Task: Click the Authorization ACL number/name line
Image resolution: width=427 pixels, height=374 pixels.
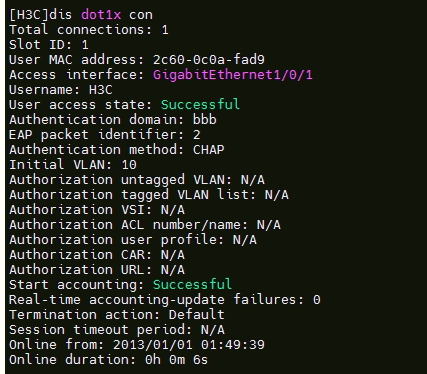Action: (145, 225)
